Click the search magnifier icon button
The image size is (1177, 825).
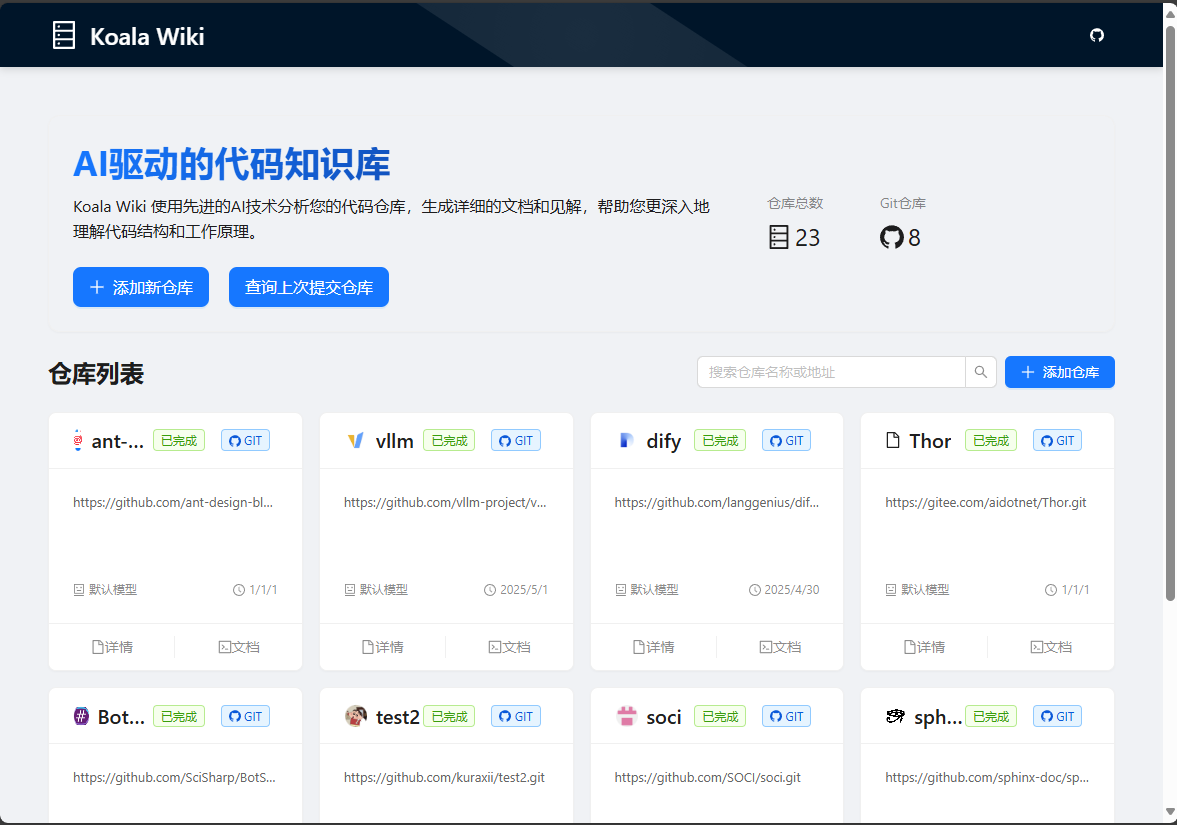(x=980, y=372)
